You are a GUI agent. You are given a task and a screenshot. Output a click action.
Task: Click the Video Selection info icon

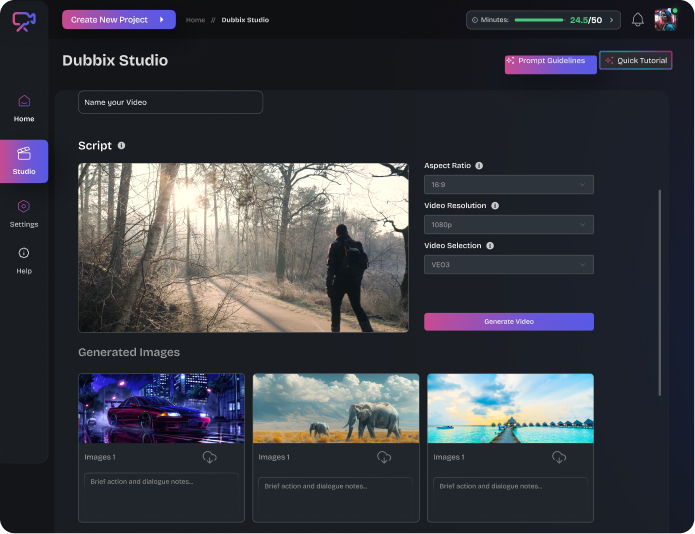click(x=490, y=246)
